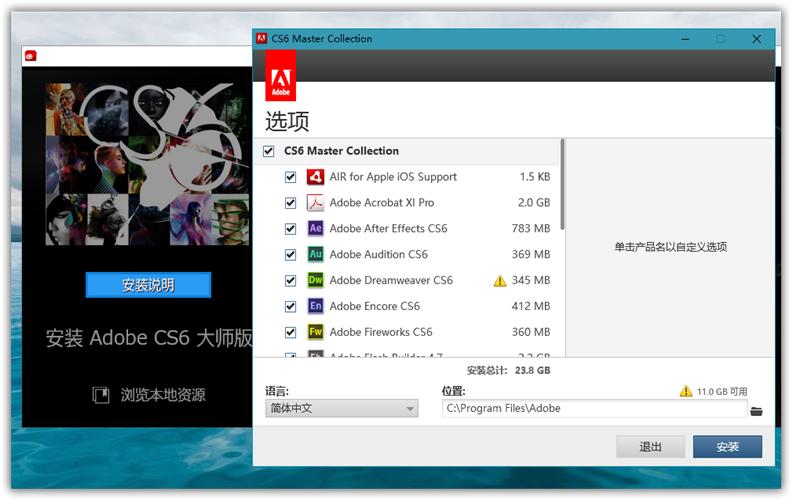The image size is (792, 500).
Task: Uncheck Adobe Encore CS6 checkbox
Action: pos(290,307)
